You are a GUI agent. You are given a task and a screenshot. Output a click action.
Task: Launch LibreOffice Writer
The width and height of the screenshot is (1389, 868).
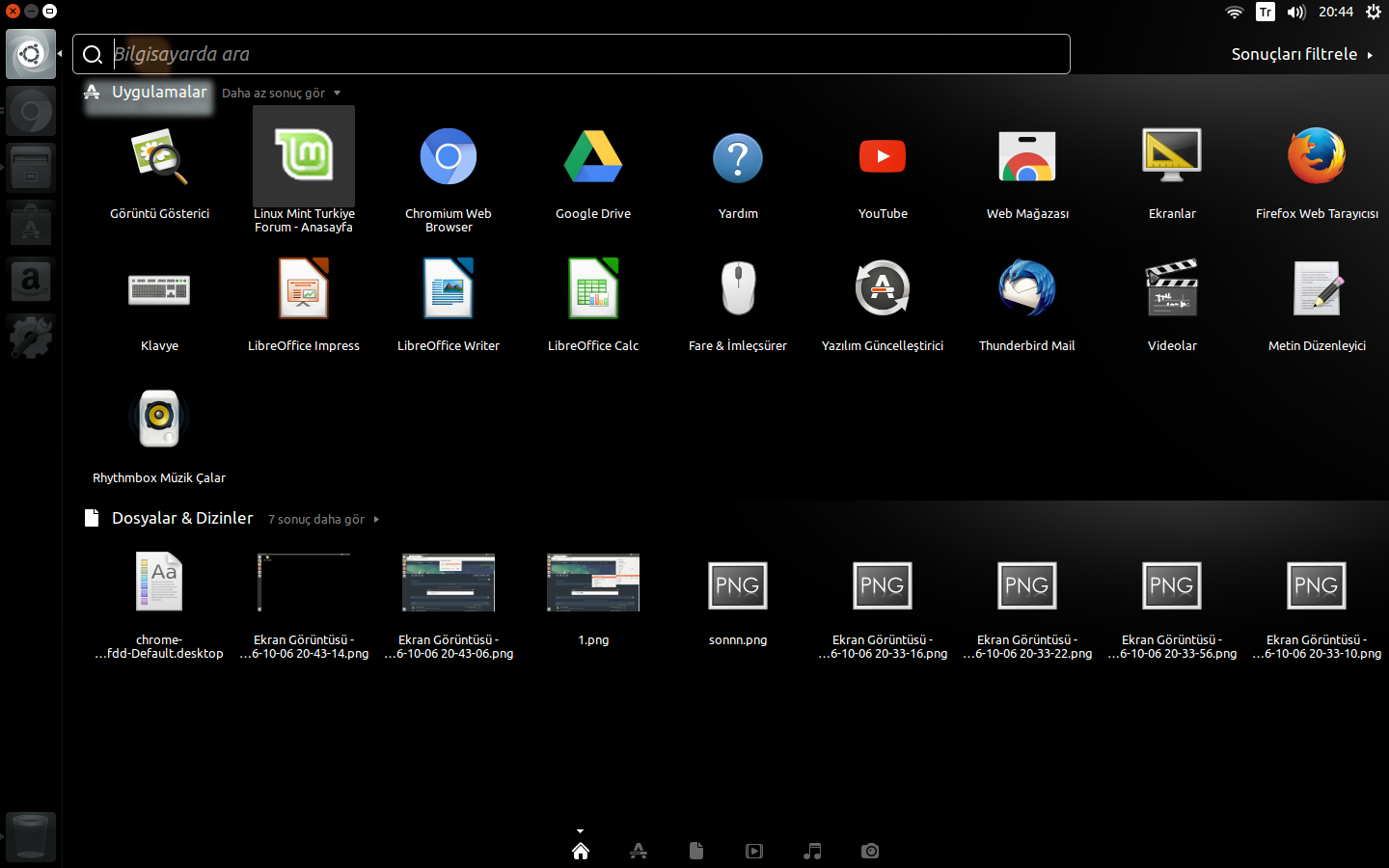(x=449, y=287)
